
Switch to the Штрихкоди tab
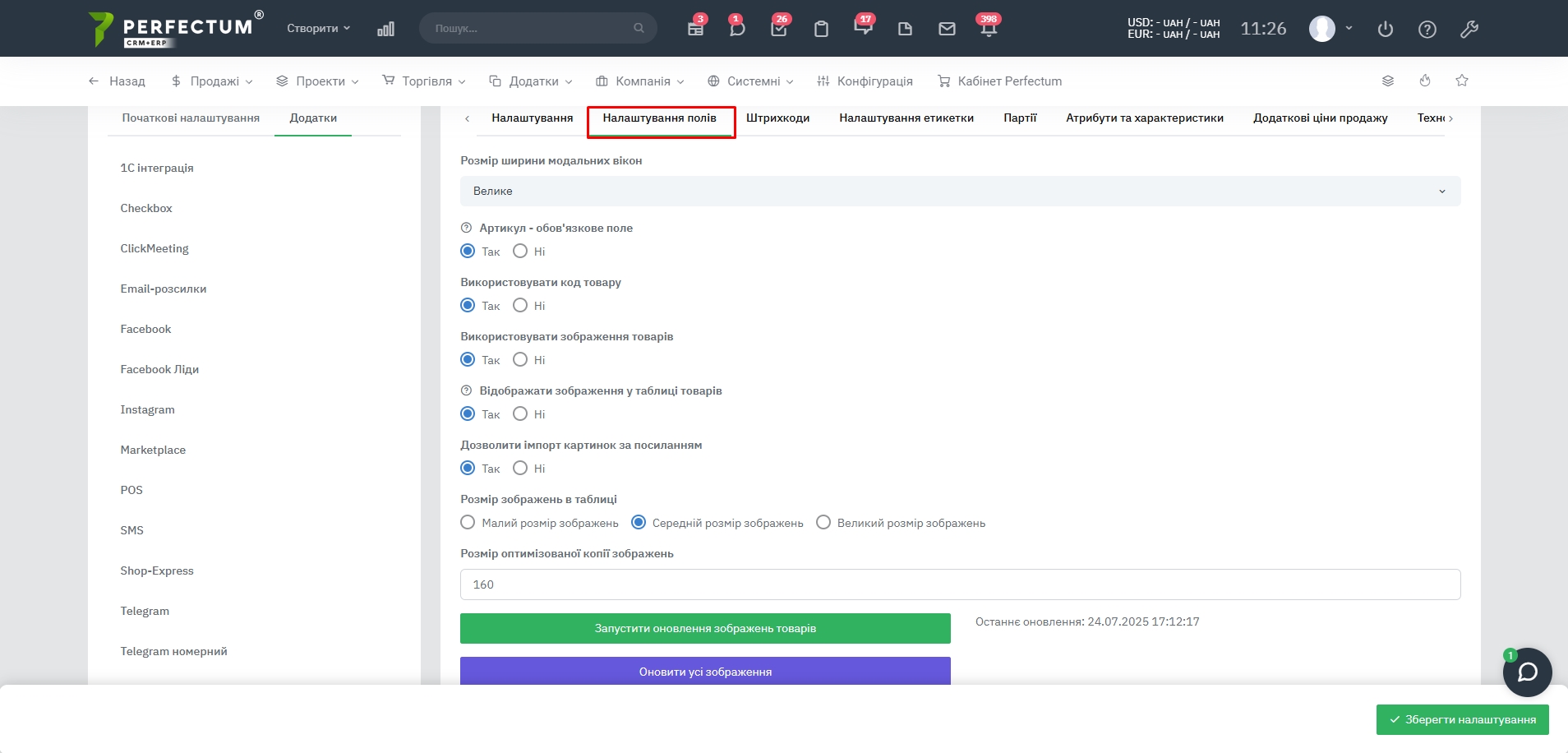(777, 118)
